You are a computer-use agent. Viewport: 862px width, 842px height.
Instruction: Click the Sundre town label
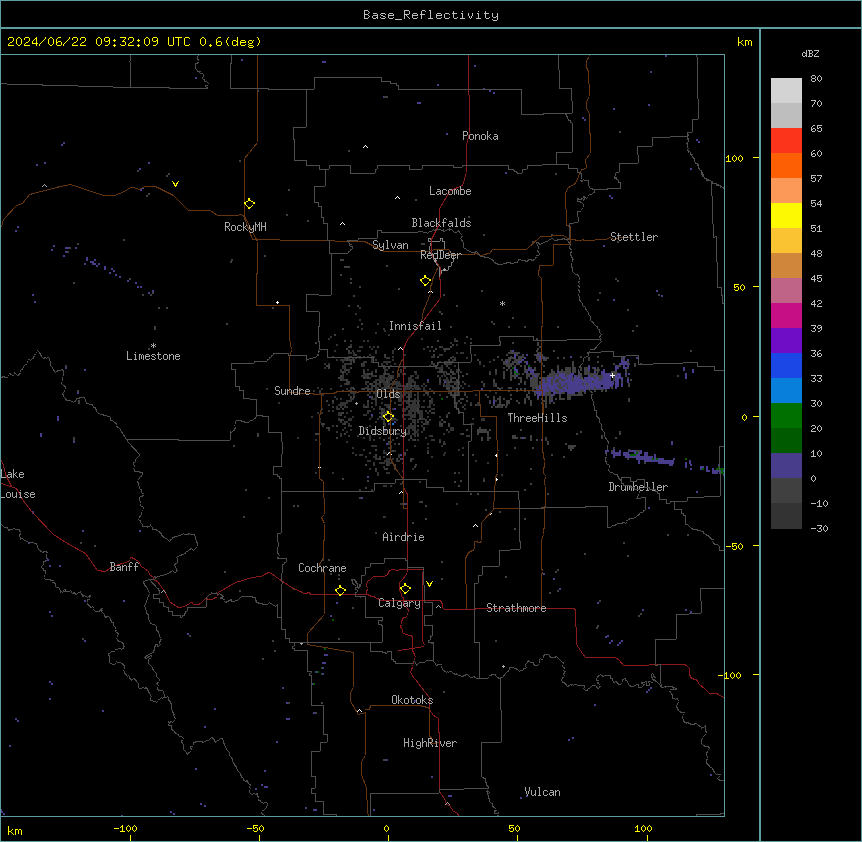292,391
